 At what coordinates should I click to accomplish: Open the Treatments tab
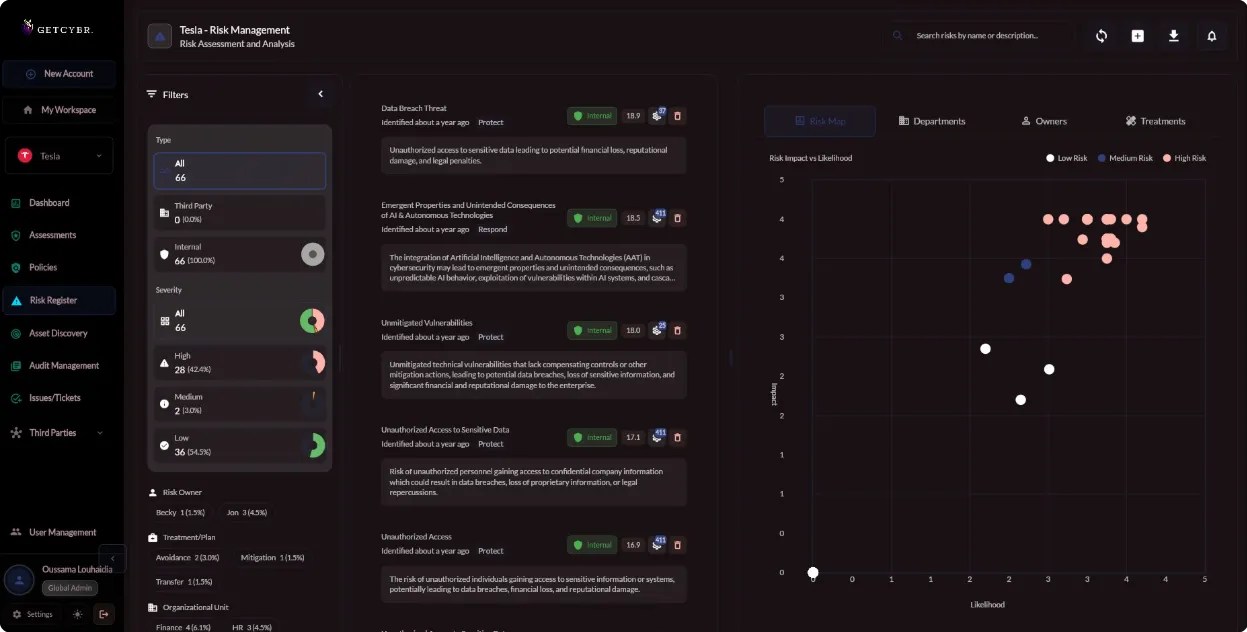click(x=1155, y=121)
